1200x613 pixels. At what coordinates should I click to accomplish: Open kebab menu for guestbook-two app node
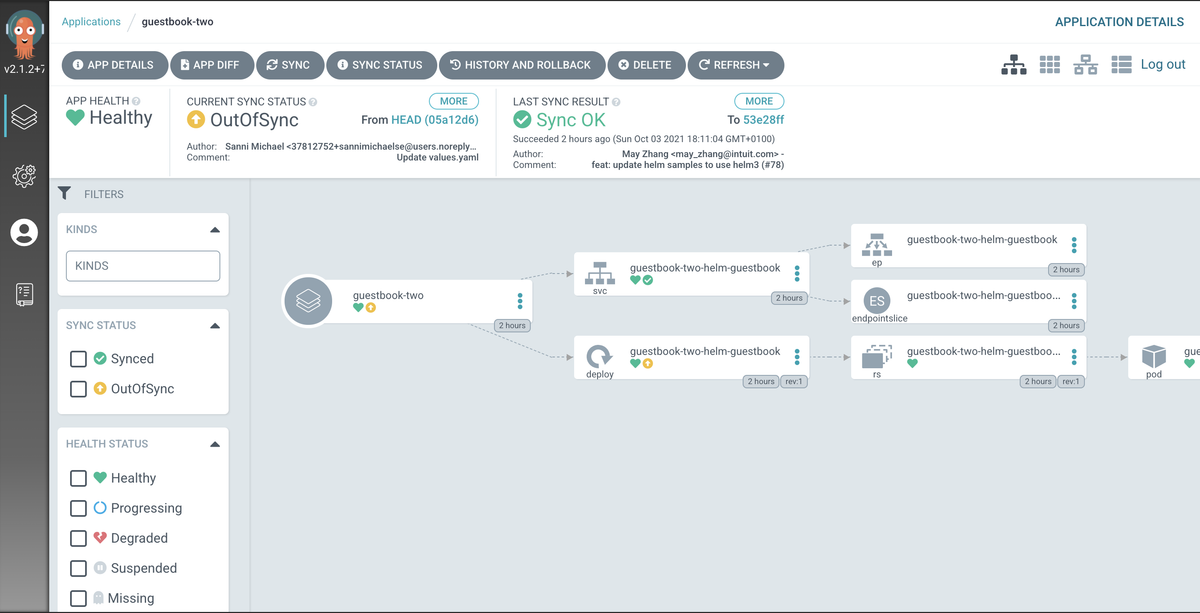click(x=520, y=301)
